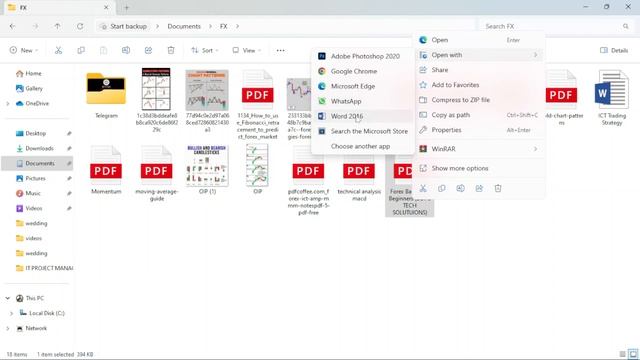The height and width of the screenshot is (360, 640).
Task: Expand the Network tree node
Action: (x=8, y=328)
